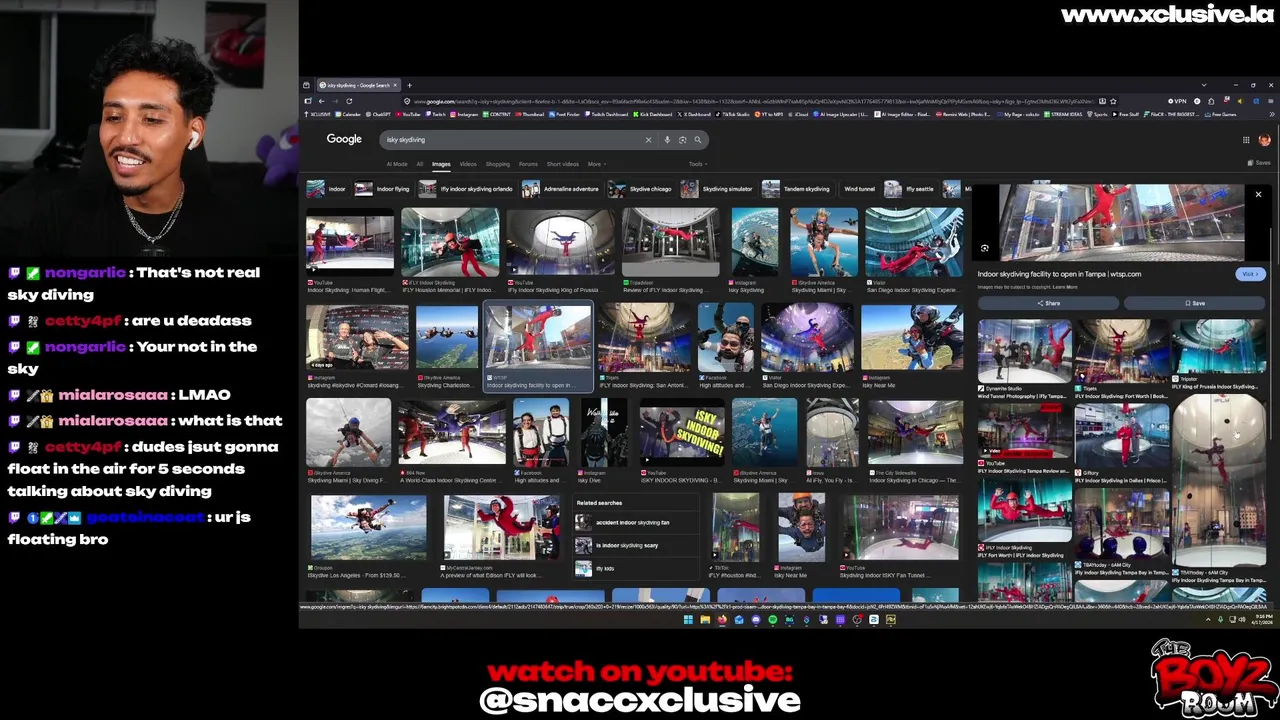Image resolution: width=1280 pixels, height=720 pixels.
Task: Click the Google logo
Action: coord(344,139)
